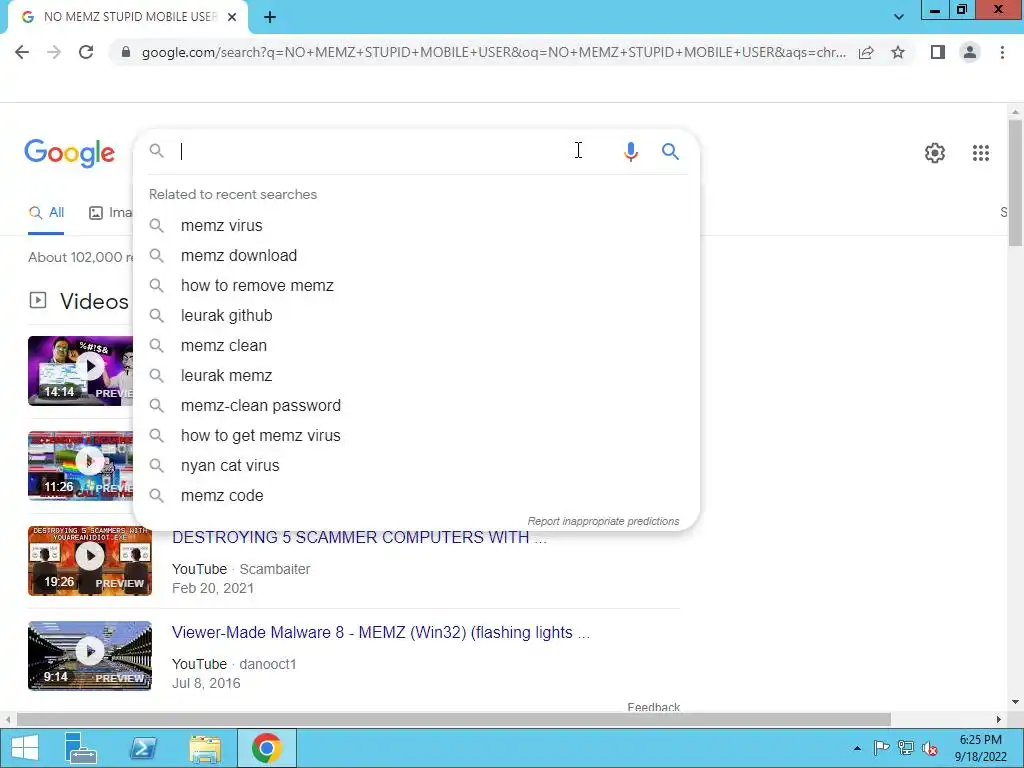This screenshot has height=768, width=1024.
Task: Switch to the Images results tab
Action: [x=110, y=212]
